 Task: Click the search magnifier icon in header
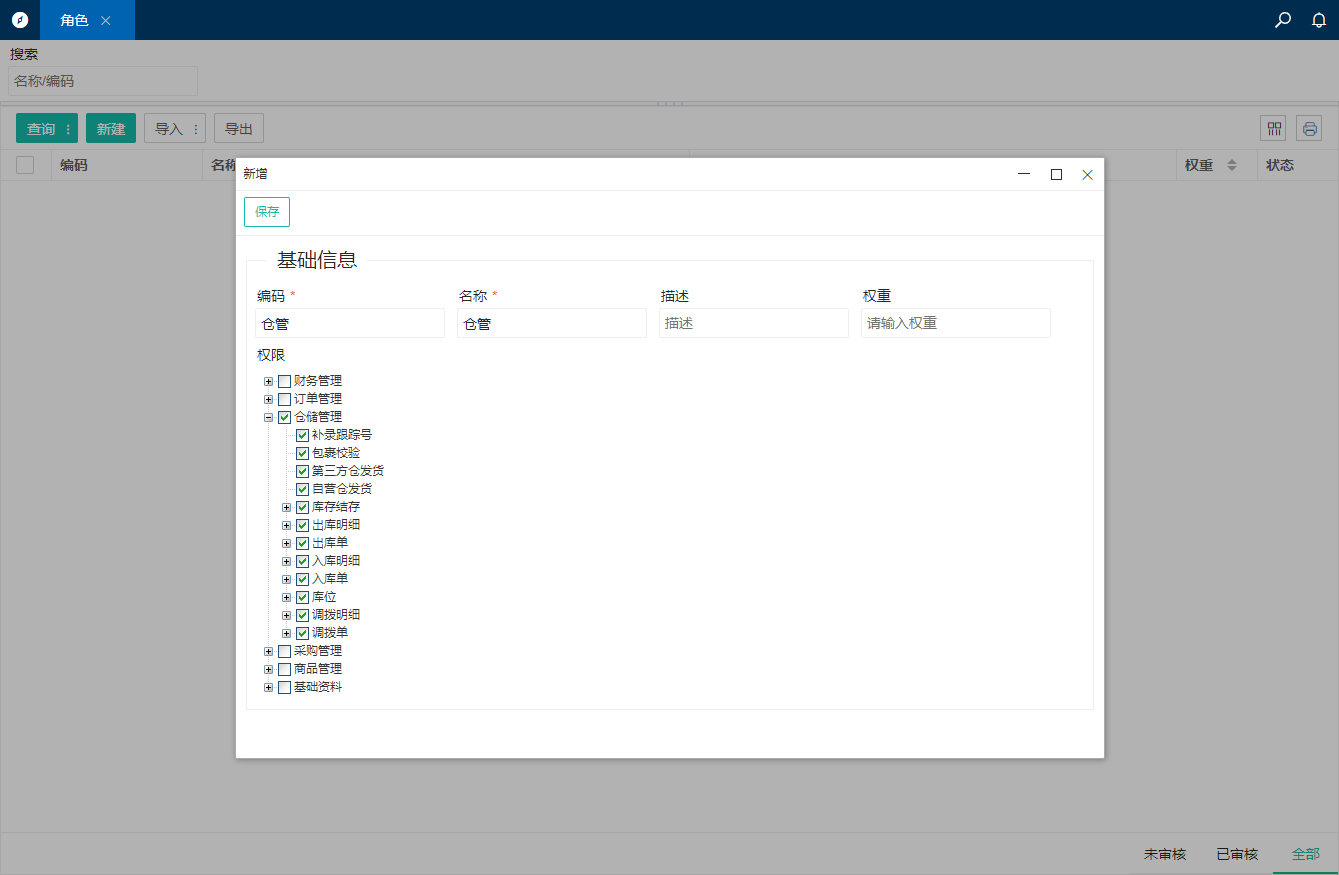click(1283, 20)
